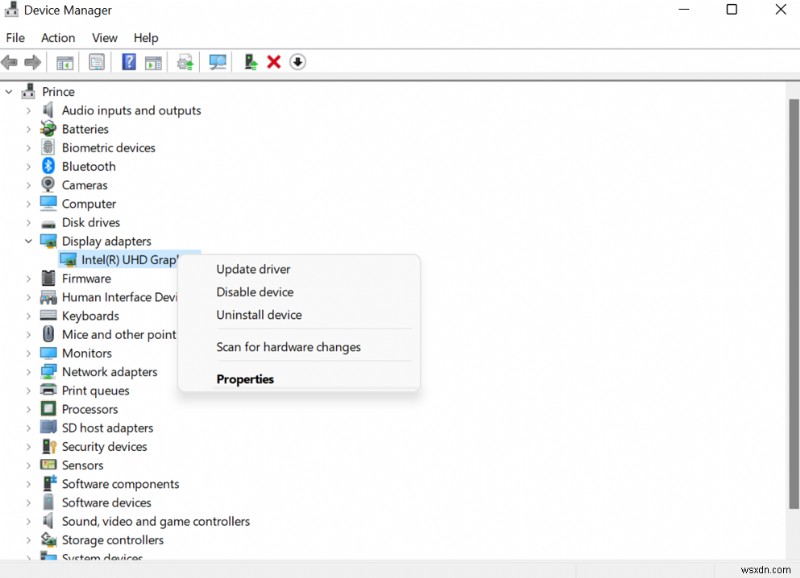The height and width of the screenshot is (578, 800).
Task: Click the Disk drives icon
Action: [x=48, y=223]
